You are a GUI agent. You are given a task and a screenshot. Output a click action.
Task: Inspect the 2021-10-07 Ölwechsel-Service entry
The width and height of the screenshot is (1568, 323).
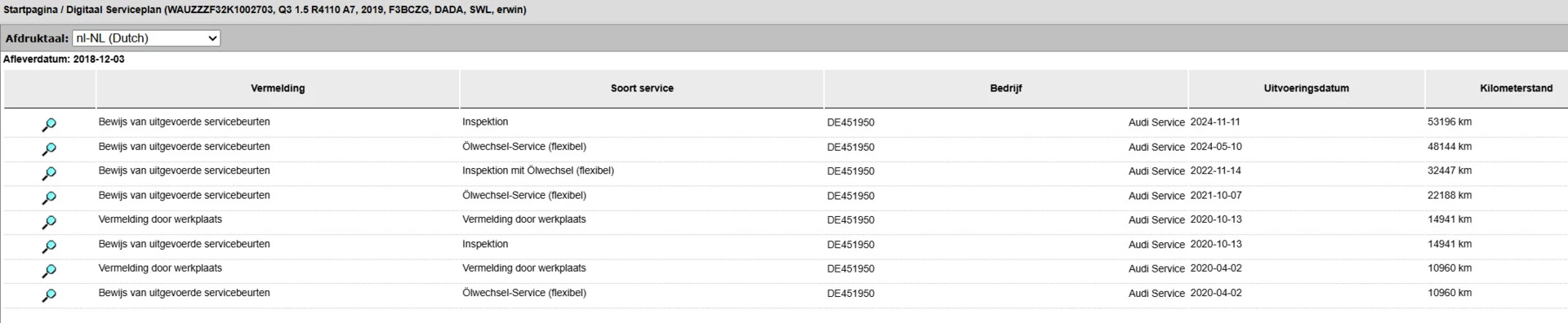(49, 198)
